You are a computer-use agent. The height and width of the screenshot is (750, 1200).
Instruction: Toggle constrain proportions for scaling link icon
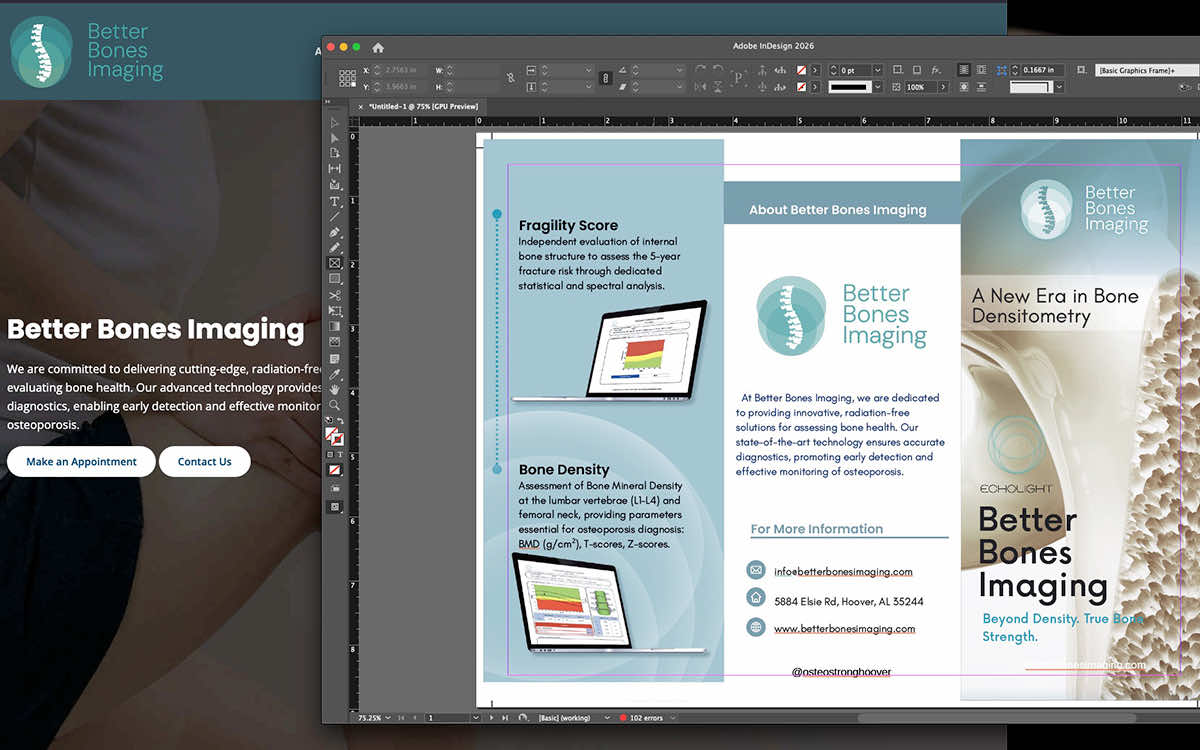tap(606, 77)
